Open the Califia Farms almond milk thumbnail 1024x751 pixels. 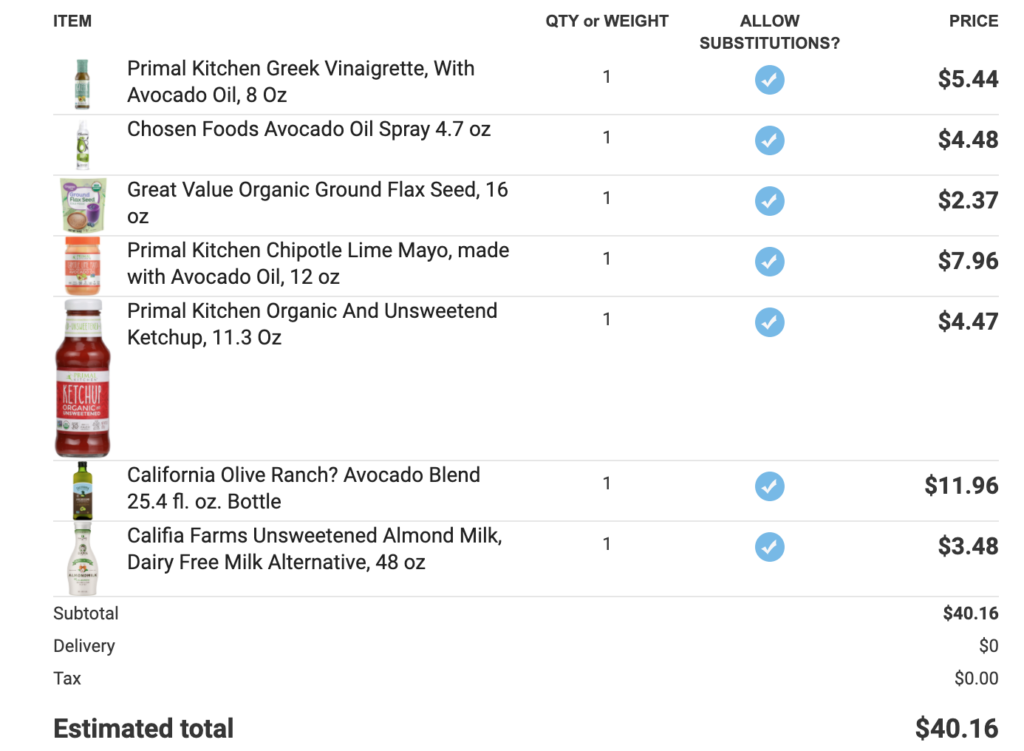click(x=83, y=558)
